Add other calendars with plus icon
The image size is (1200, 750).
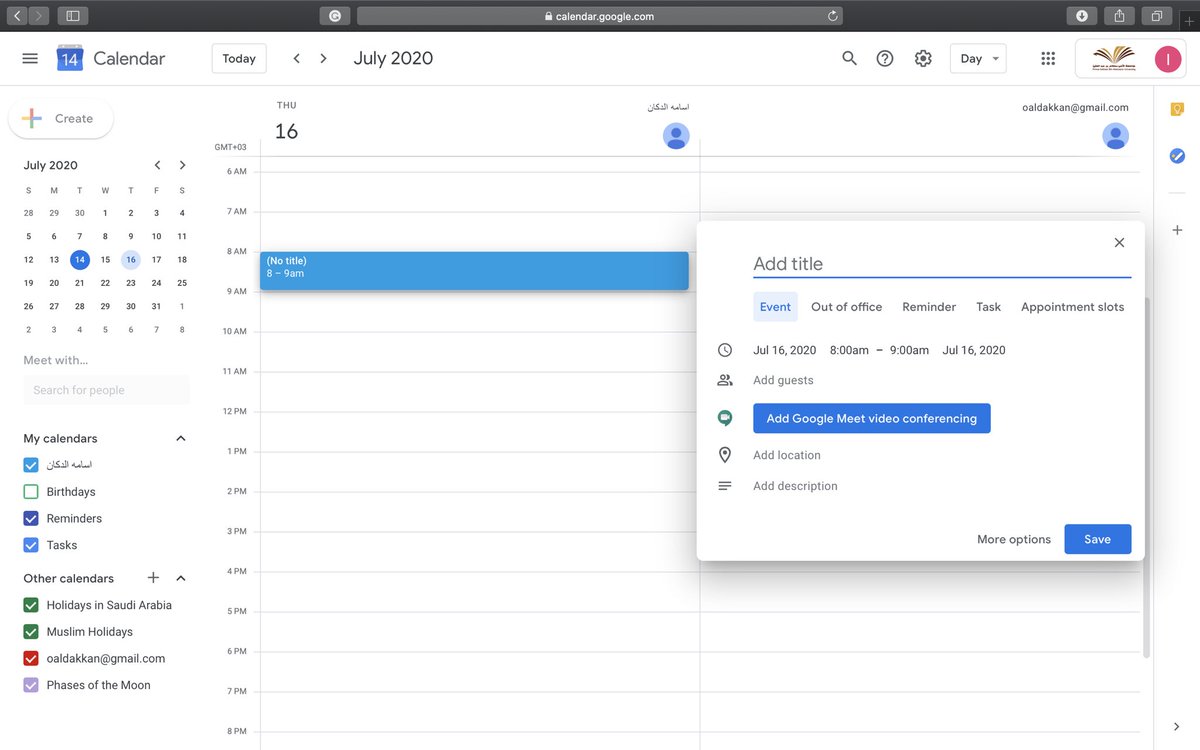pyautogui.click(x=153, y=578)
